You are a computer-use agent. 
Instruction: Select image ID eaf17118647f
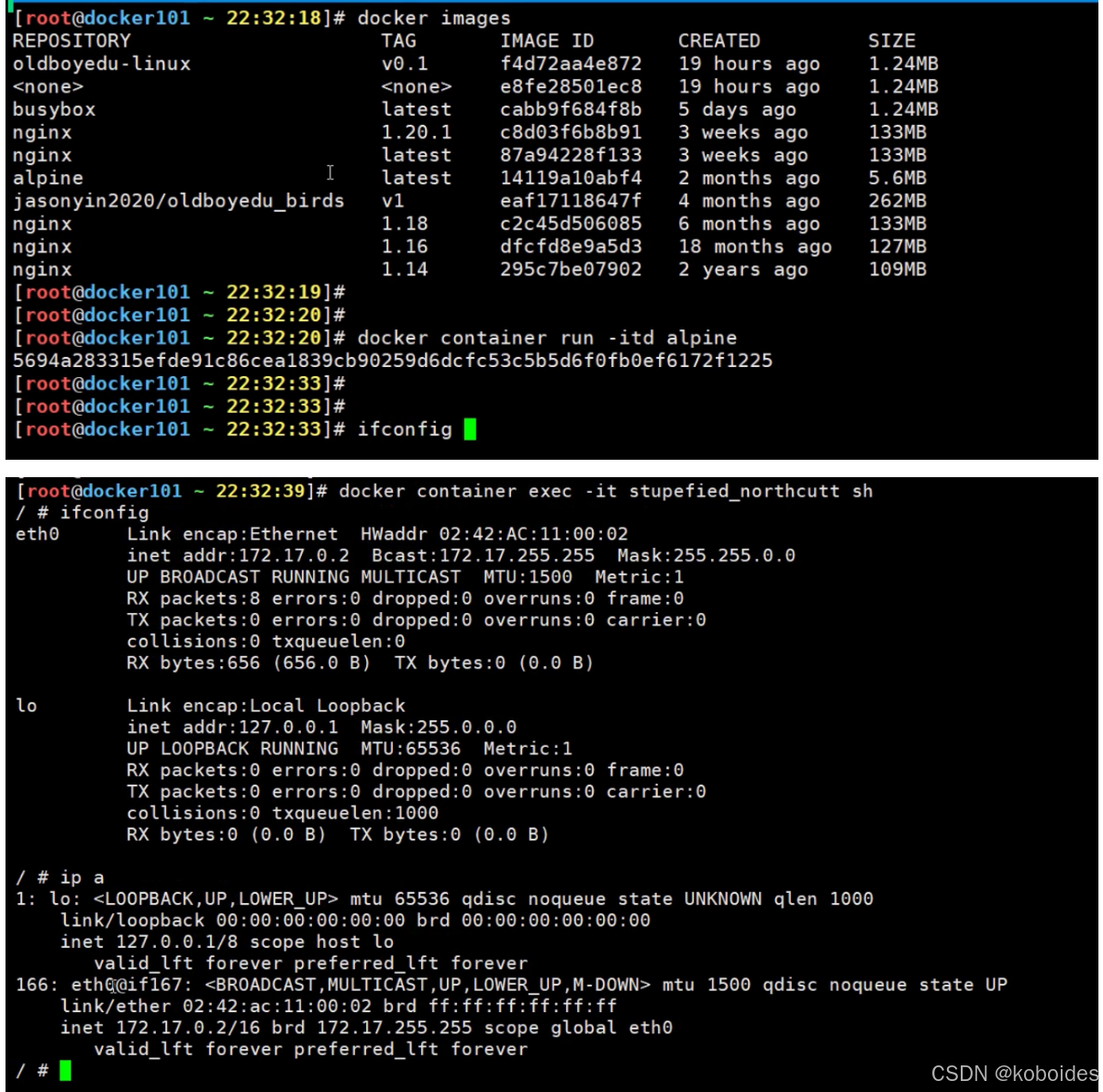click(571, 201)
